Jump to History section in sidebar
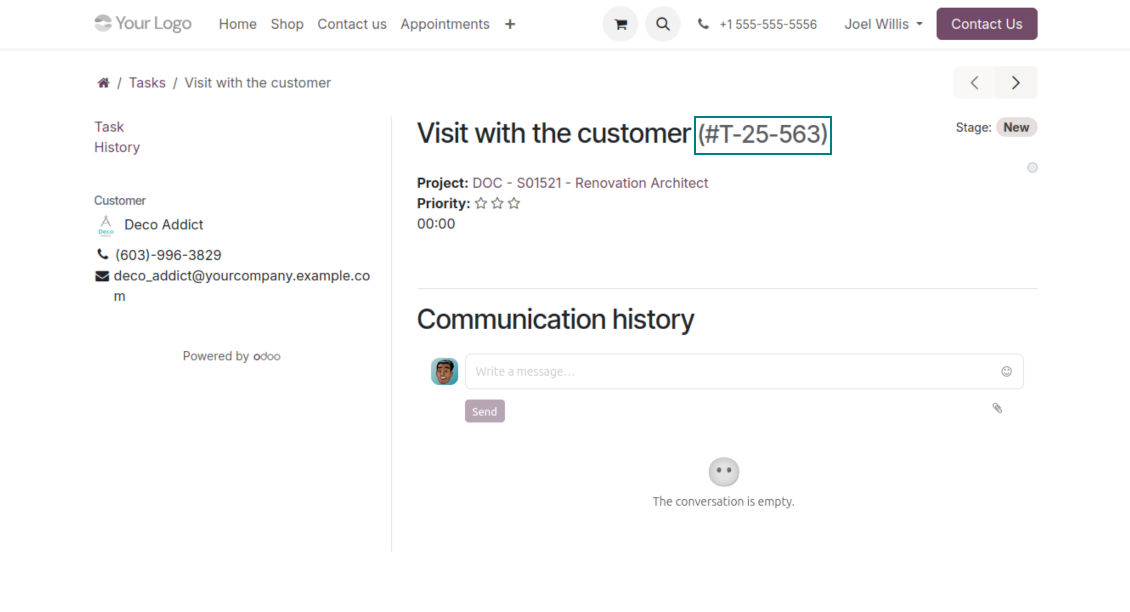This screenshot has height=612, width=1130. 117,147
